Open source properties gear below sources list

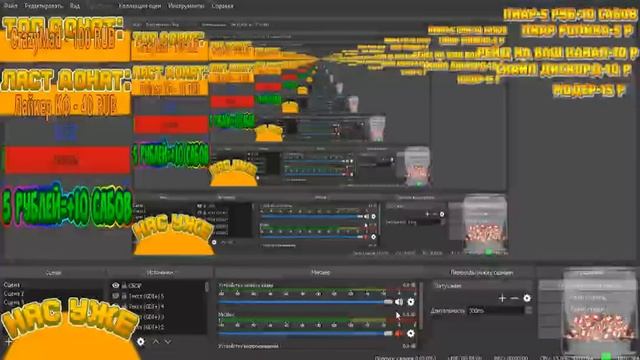(140, 341)
